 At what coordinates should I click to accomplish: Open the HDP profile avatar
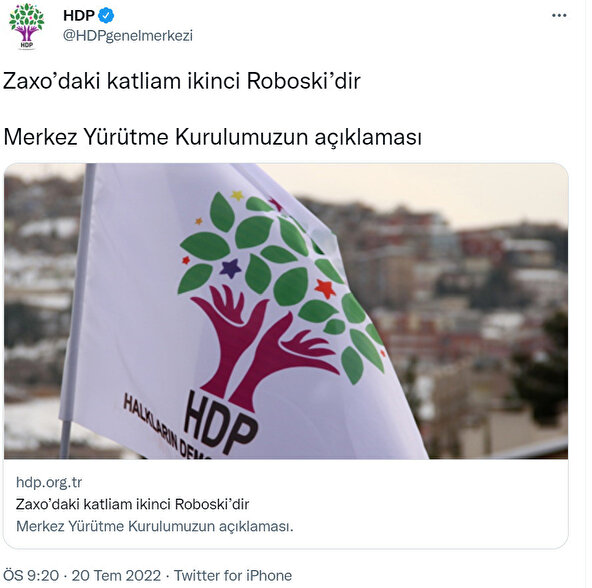(26, 26)
